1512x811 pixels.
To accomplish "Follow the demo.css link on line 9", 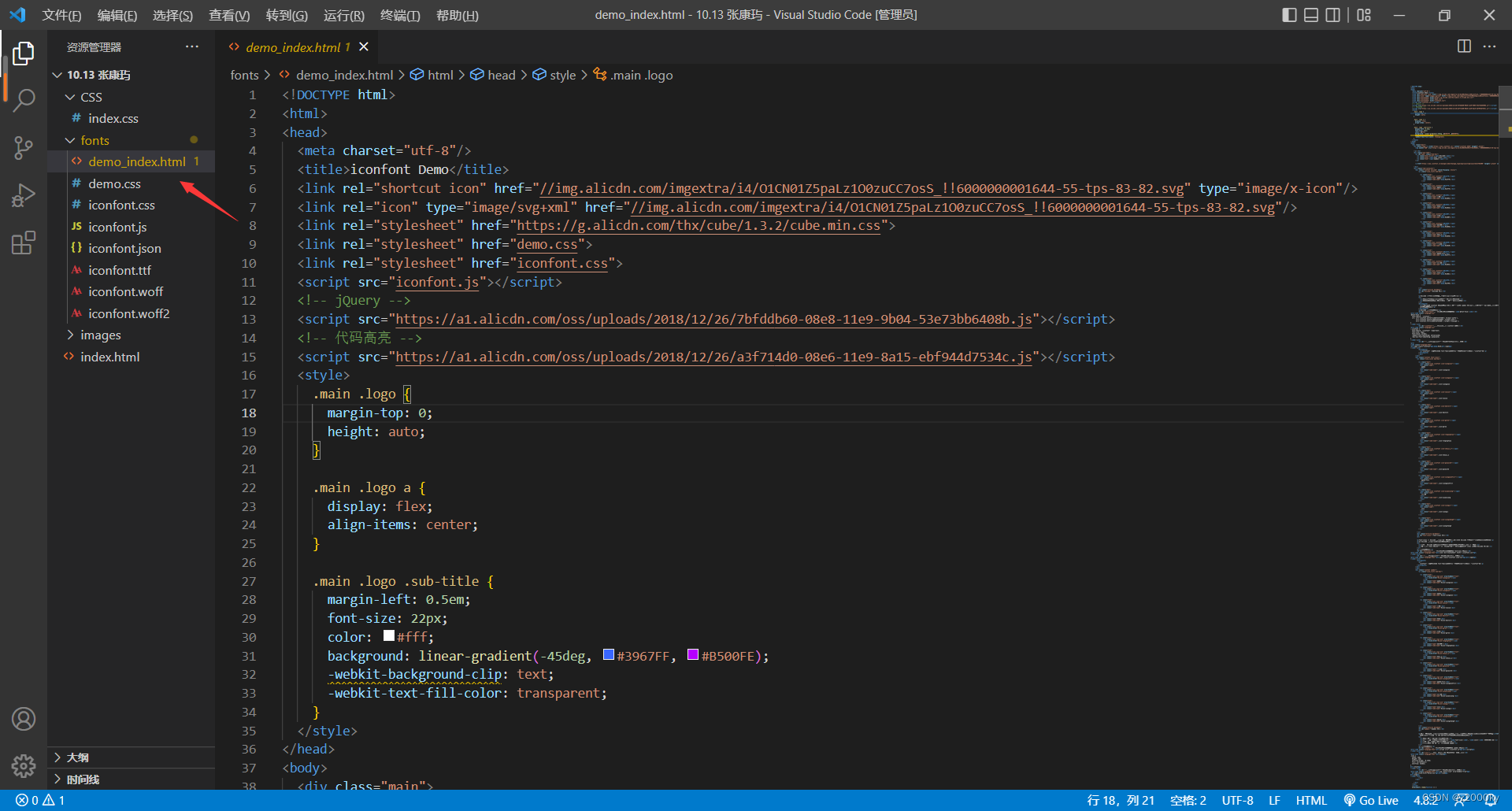I will (547, 244).
